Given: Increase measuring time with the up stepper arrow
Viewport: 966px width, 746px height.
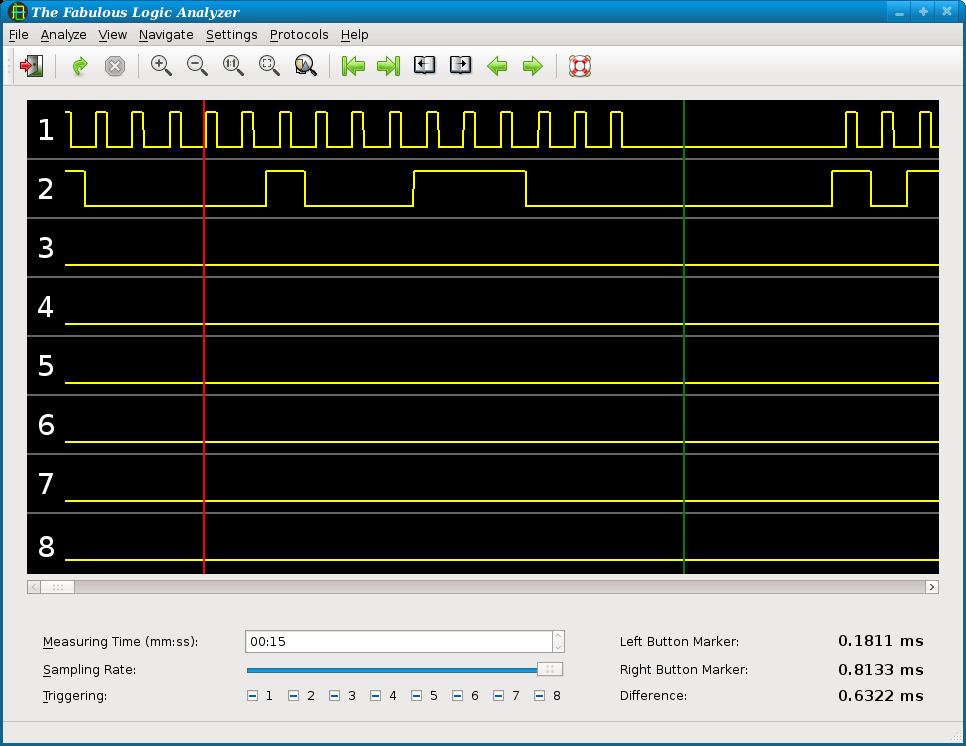Looking at the screenshot, I should coord(558,636).
